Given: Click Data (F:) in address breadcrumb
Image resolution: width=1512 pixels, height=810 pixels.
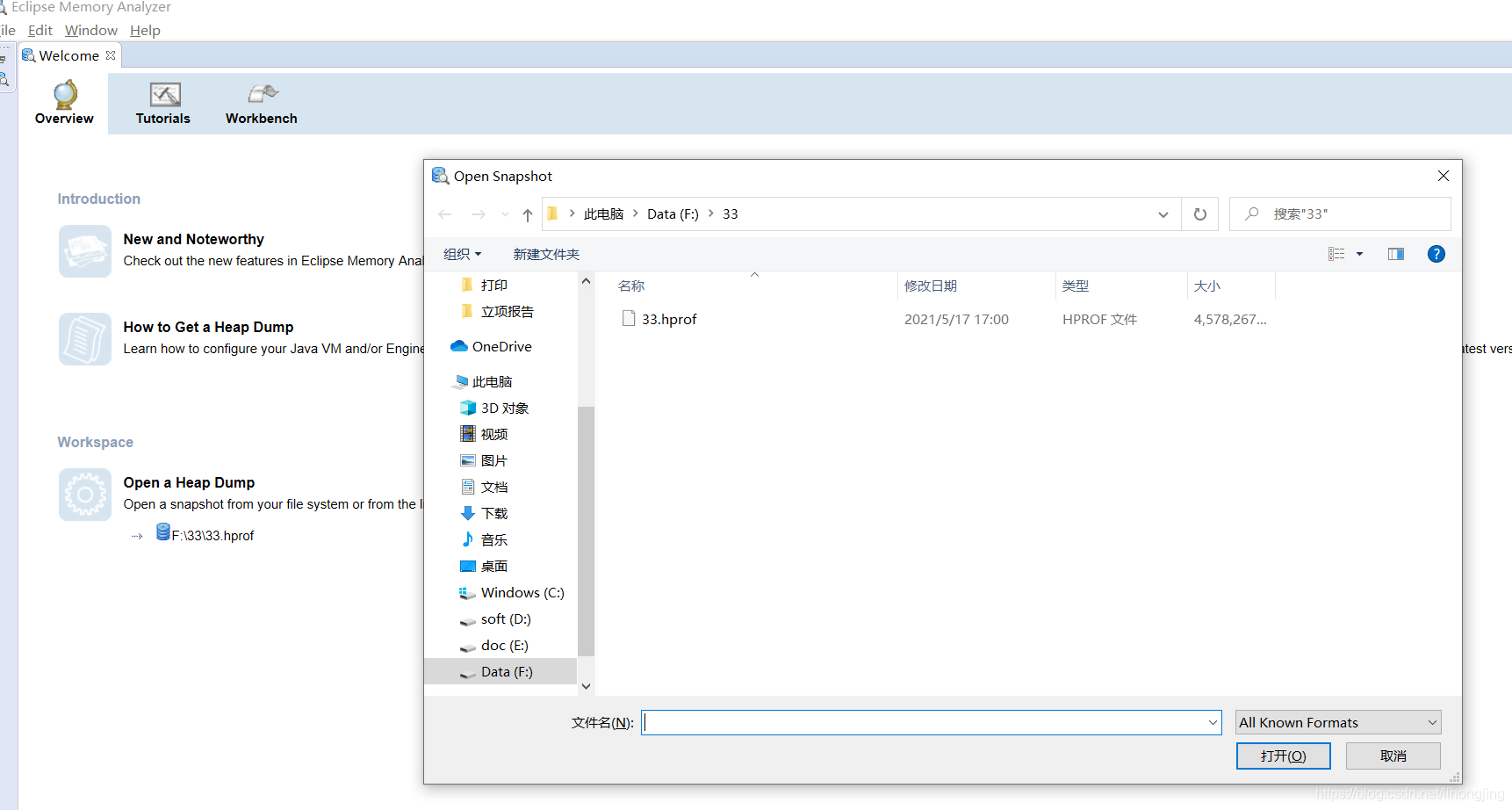Looking at the screenshot, I should click(673, 214).
